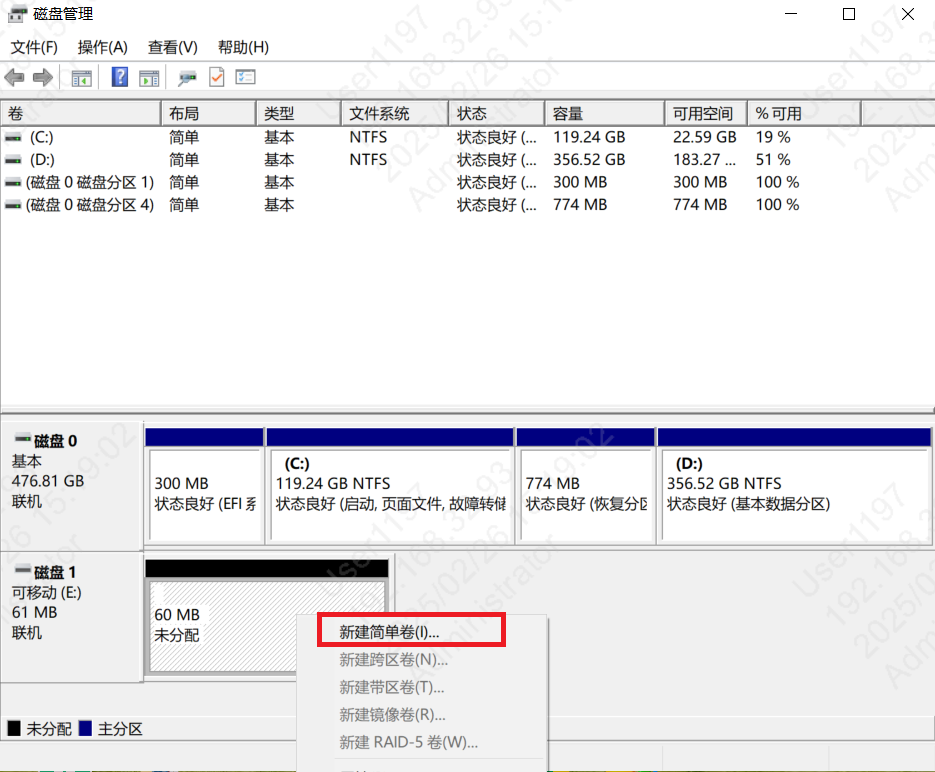Click the drive icon beside volume (D:)

12,159
